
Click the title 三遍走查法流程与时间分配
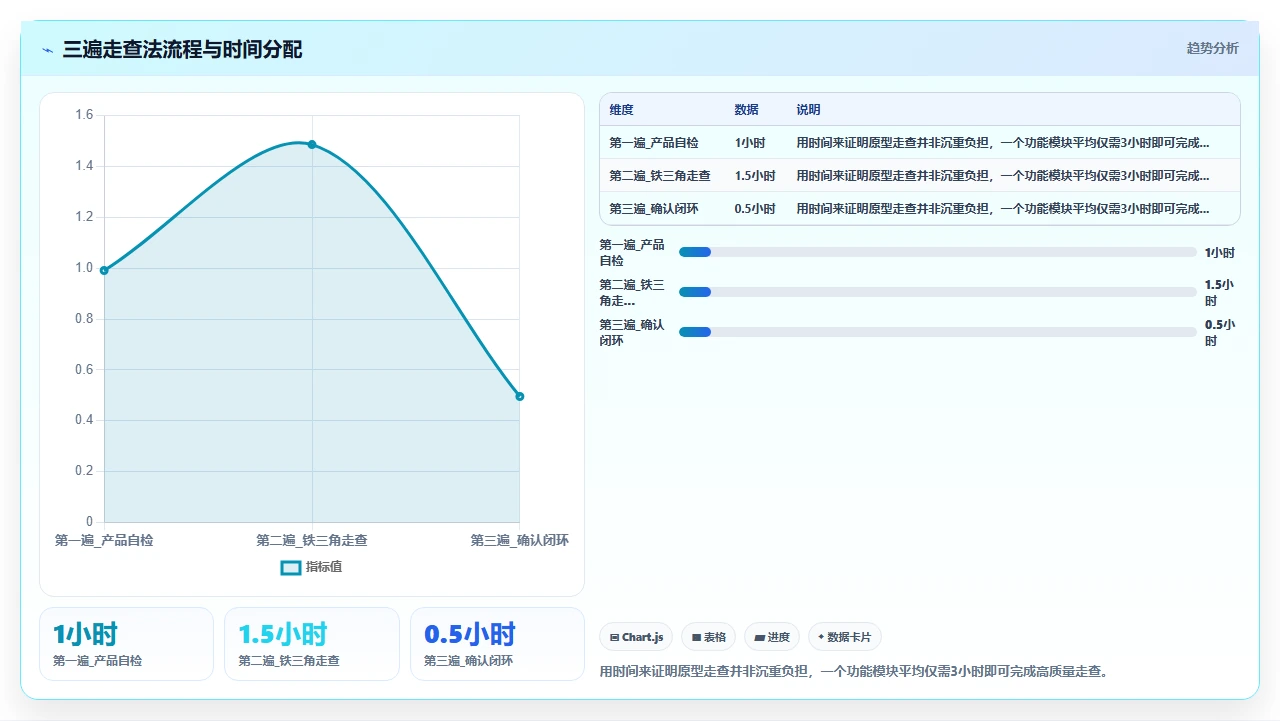182,49
